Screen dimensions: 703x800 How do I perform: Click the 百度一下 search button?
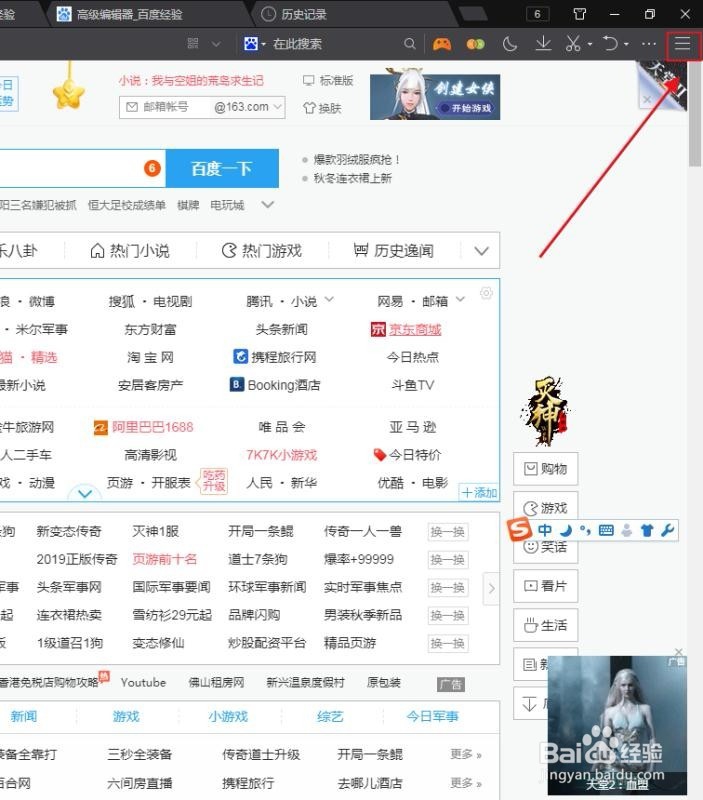tap(222, 168)
